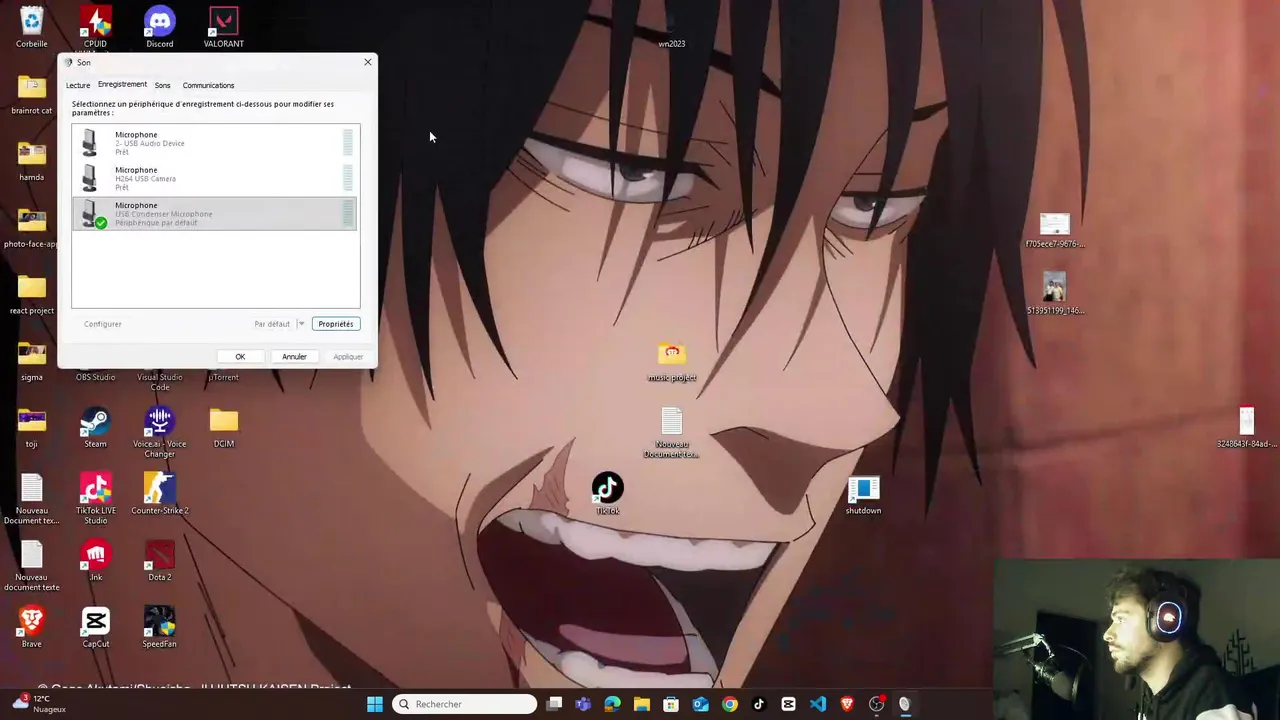Select the SpeedFan desktop icon
This screenshot has height=720, width=1280.
pos(160,627)
